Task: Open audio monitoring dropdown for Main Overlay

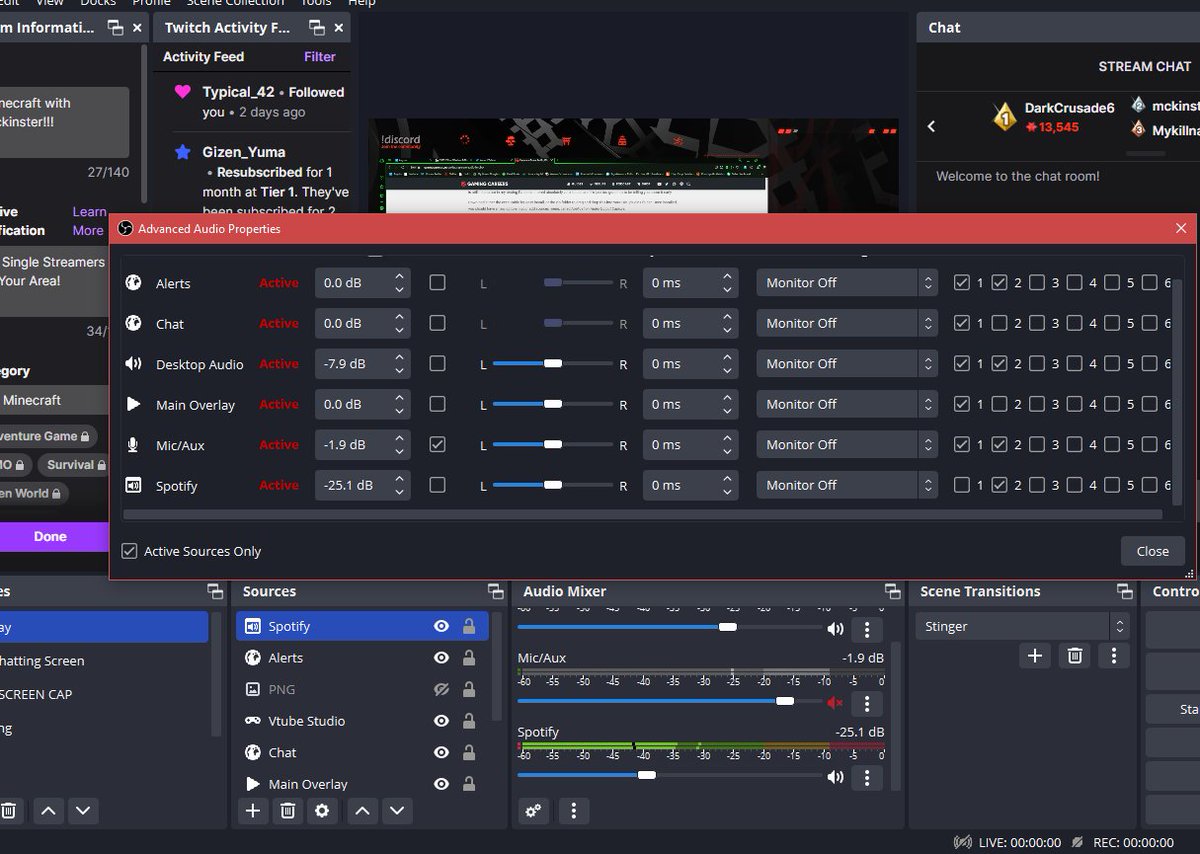Action: 846,404
